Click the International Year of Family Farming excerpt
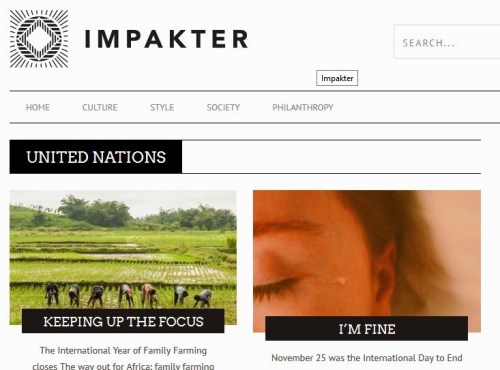The image size is (500, 370). pyautogui.click(x=123, y=350)
